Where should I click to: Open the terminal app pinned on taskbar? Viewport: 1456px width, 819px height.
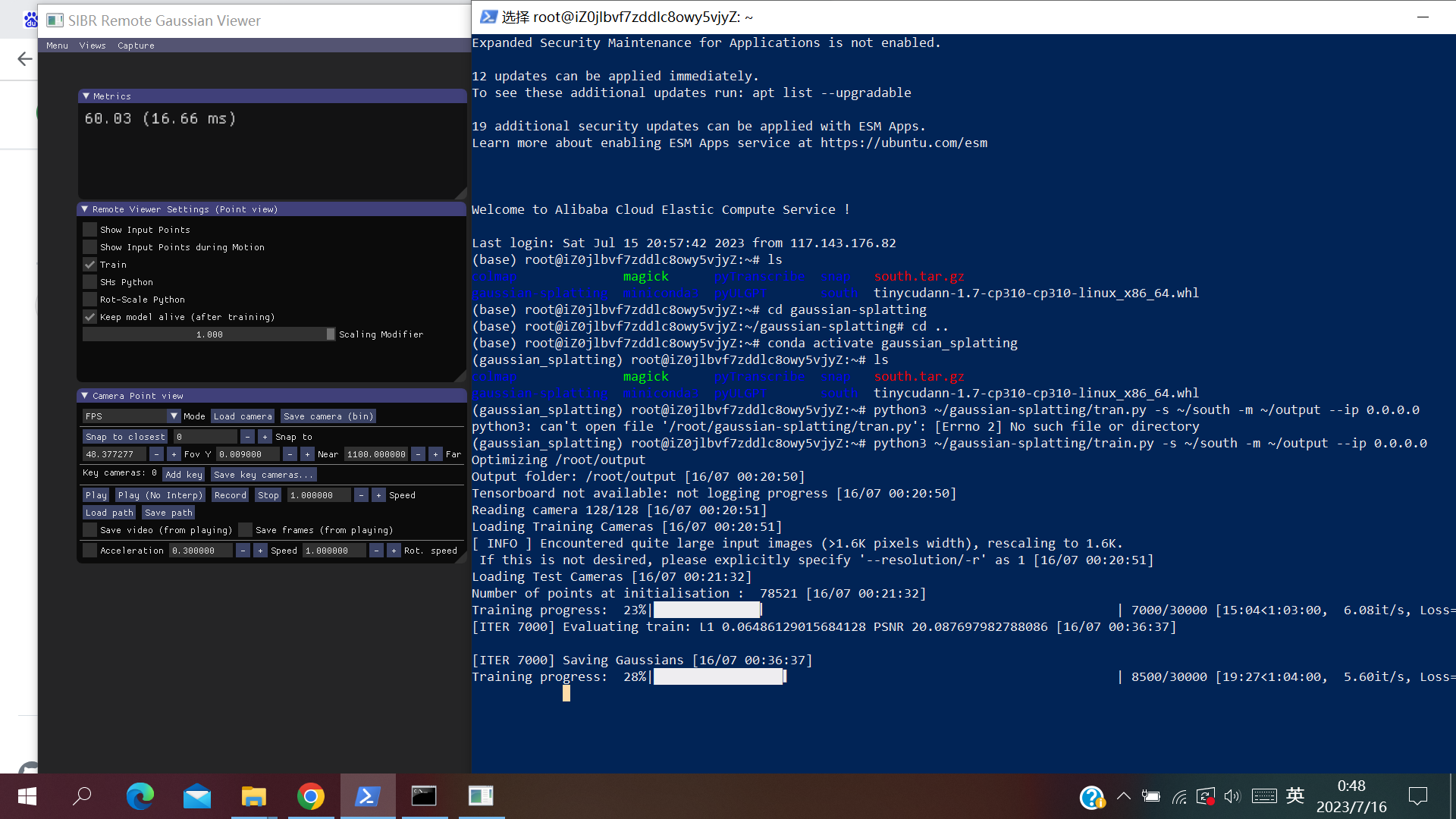click(424, 796)
